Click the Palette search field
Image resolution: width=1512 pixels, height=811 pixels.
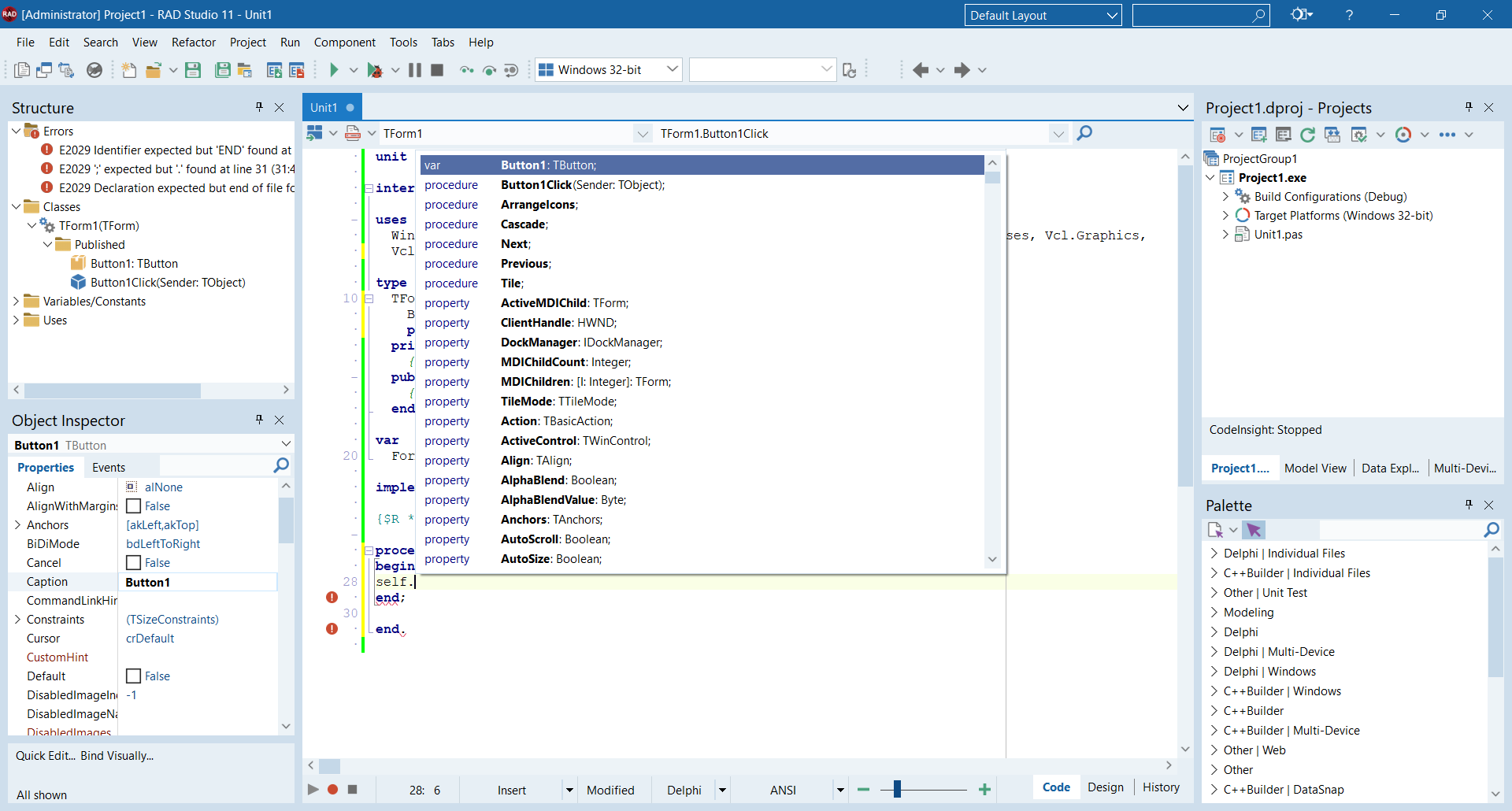click(1400, 530)
